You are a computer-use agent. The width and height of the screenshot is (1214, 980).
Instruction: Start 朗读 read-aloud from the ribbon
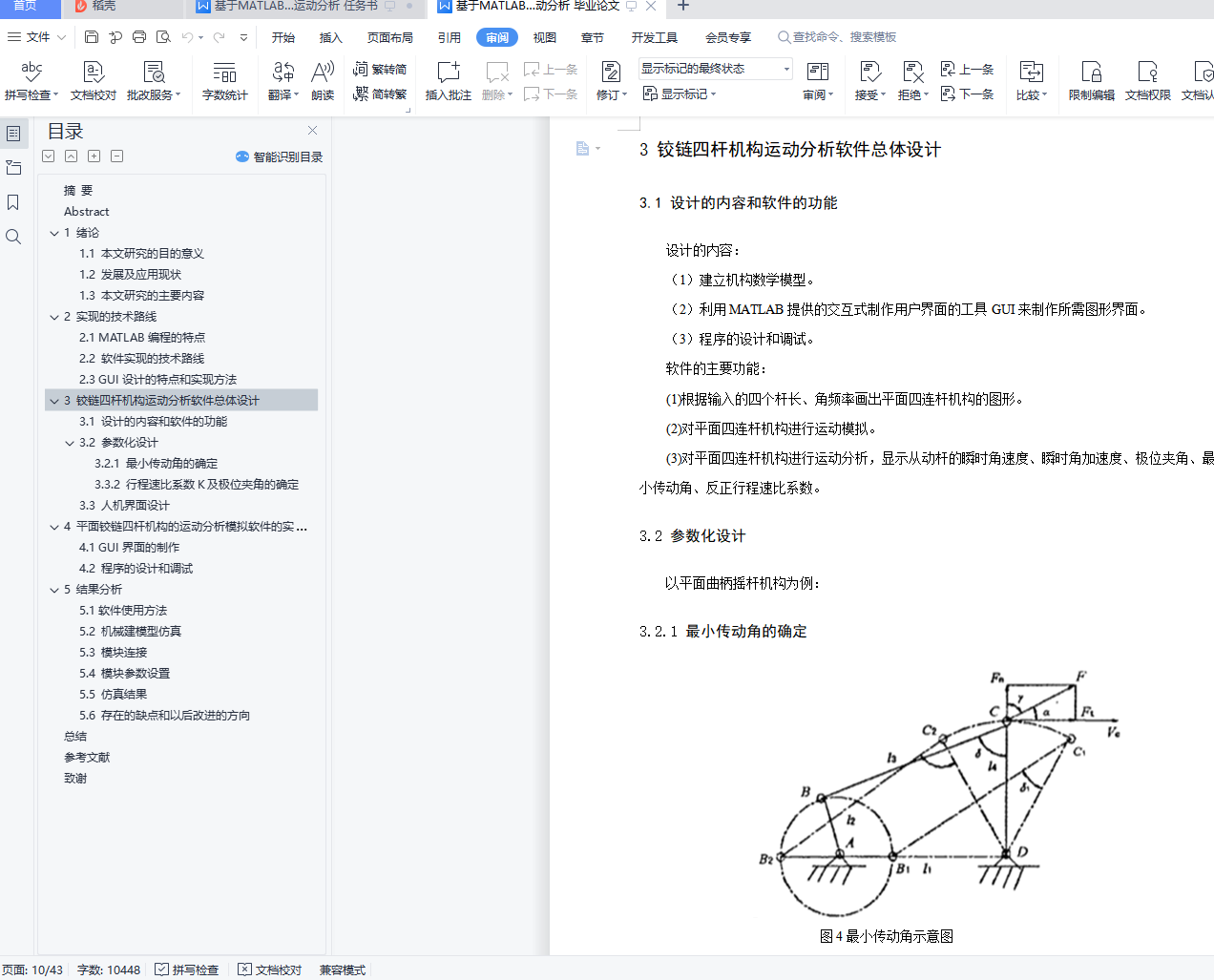click(x=323, y=80)
